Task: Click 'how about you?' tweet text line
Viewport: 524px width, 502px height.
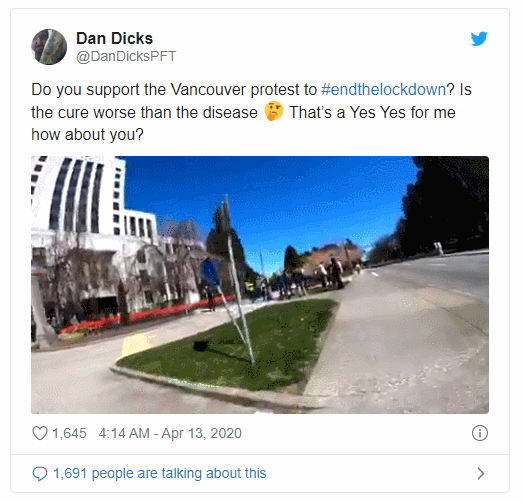Action: 87,134
